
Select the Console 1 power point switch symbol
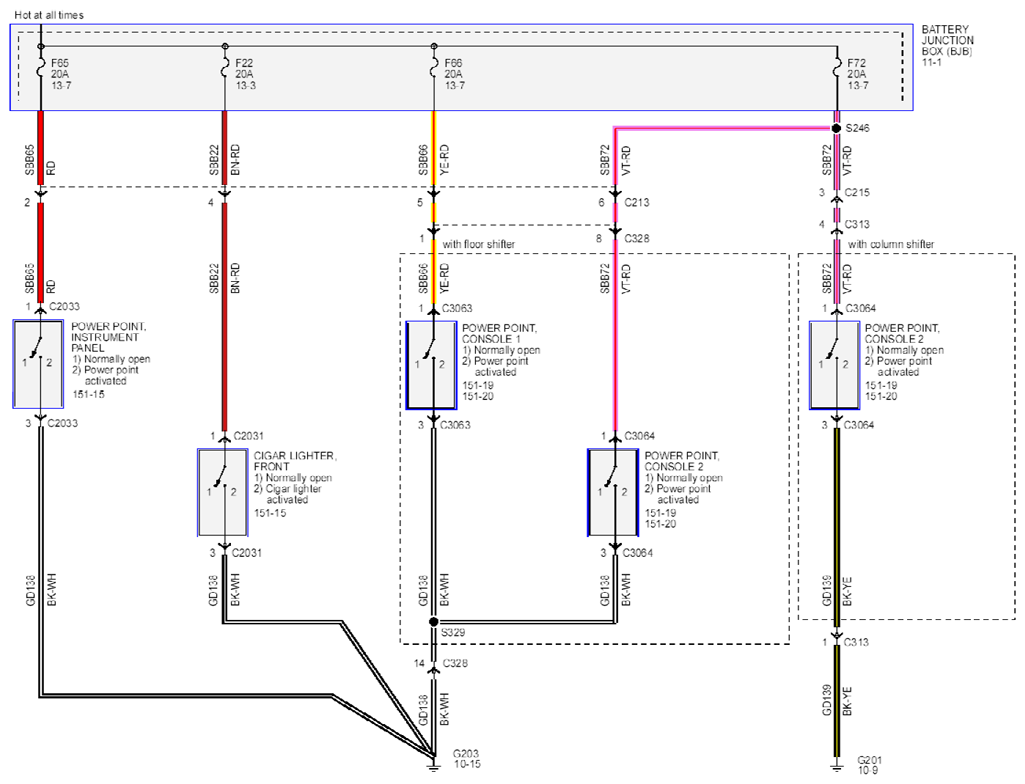[431, 366]
